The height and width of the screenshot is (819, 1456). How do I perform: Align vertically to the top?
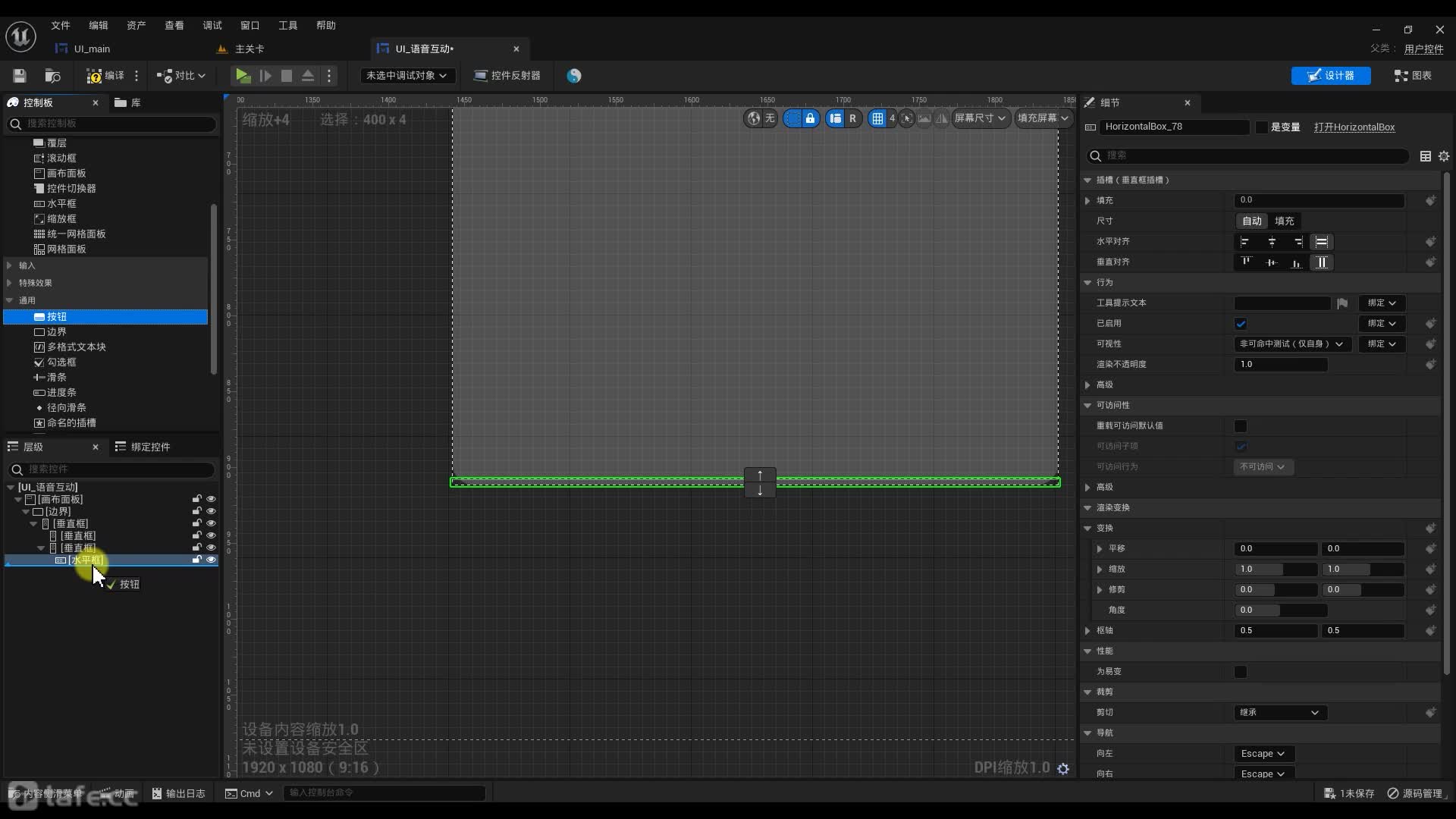click(1245, 262)
